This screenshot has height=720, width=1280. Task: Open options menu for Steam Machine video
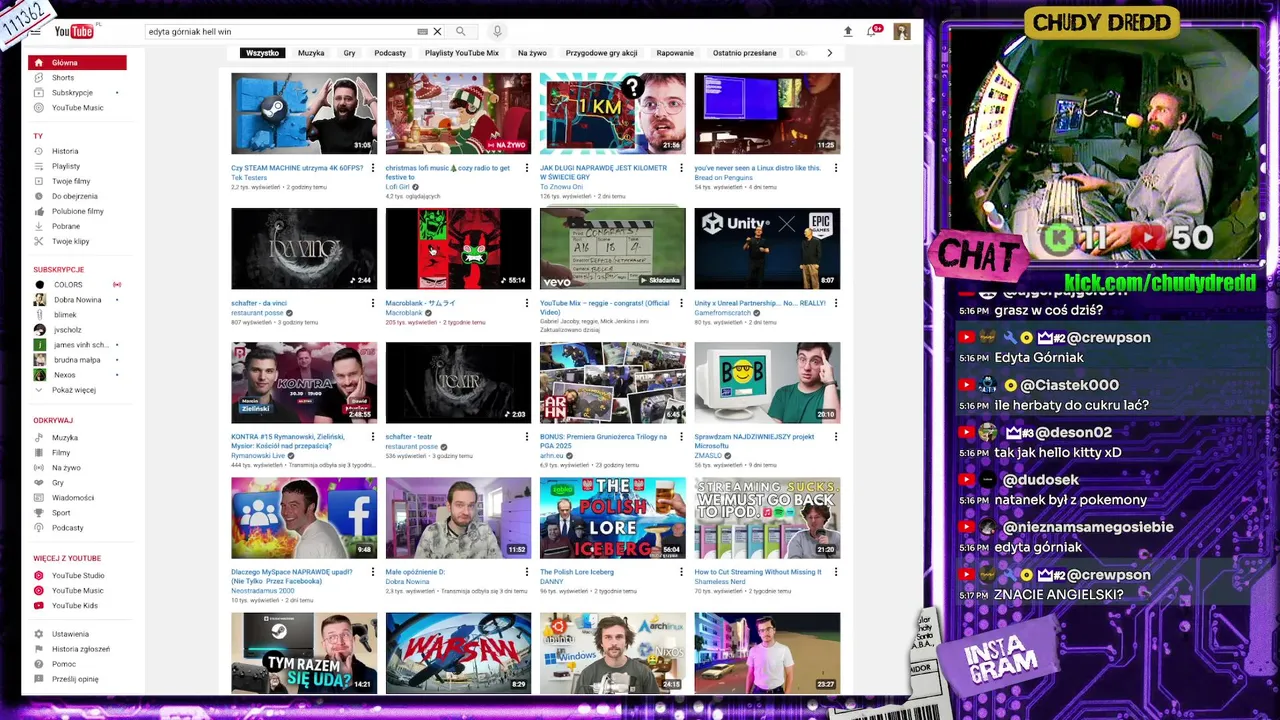click(372, 168)
